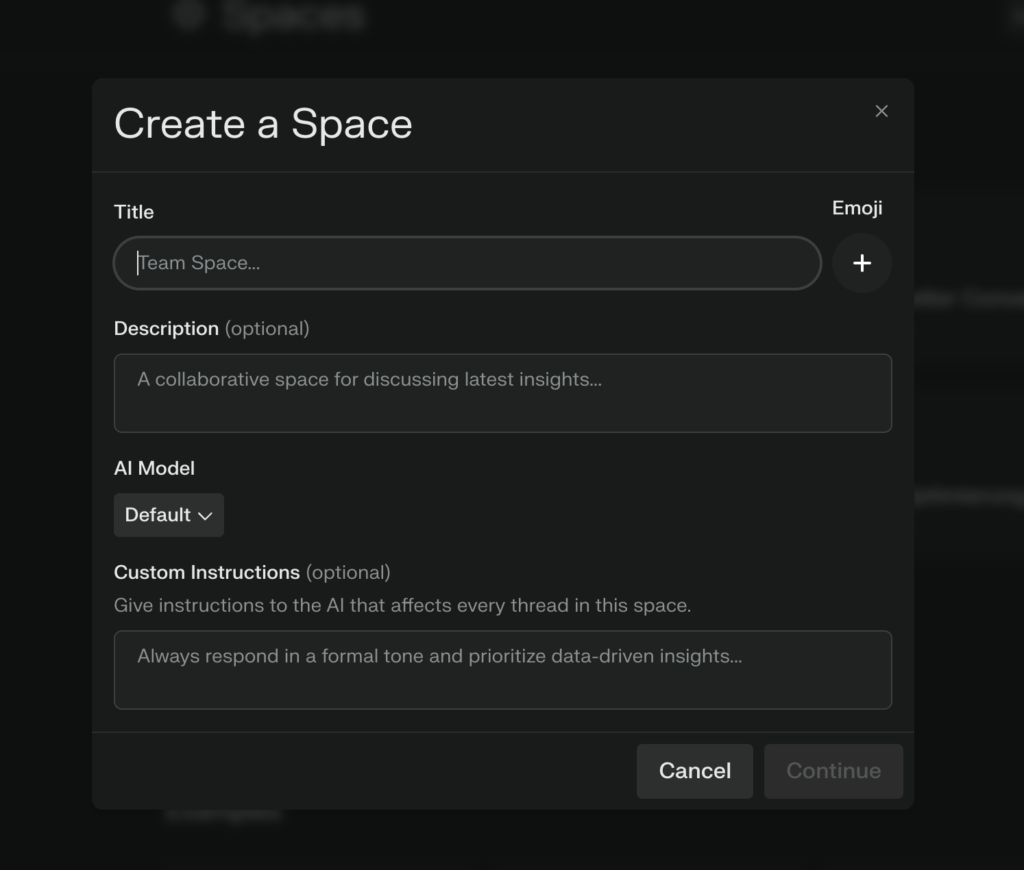Click into the Description text box
Image resolution: width=1024 pixels, height=870 pixels.
tap(502, 393)
